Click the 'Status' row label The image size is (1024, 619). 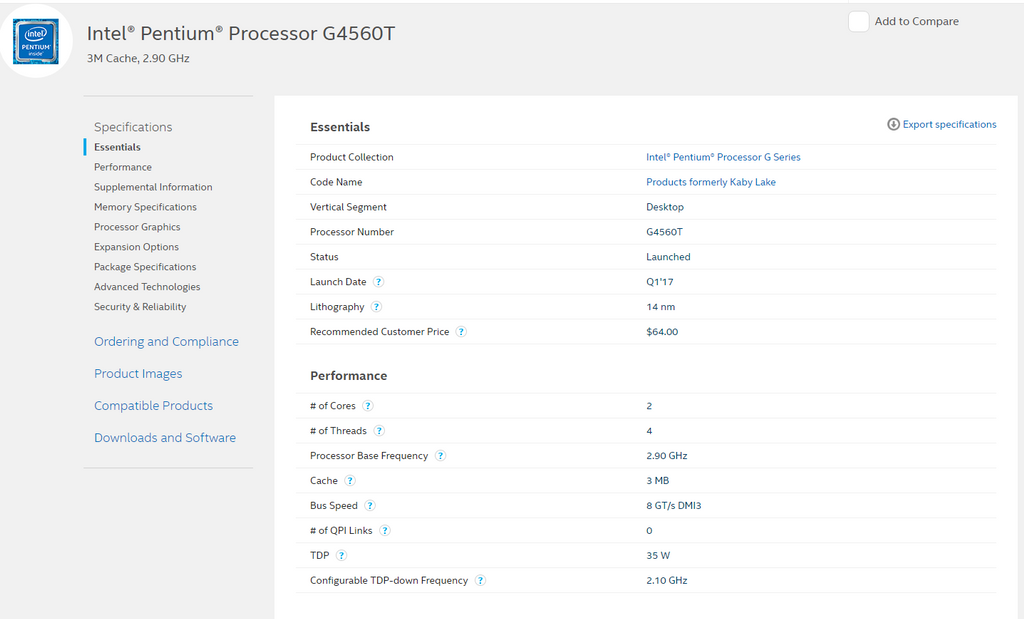(324, 257)
